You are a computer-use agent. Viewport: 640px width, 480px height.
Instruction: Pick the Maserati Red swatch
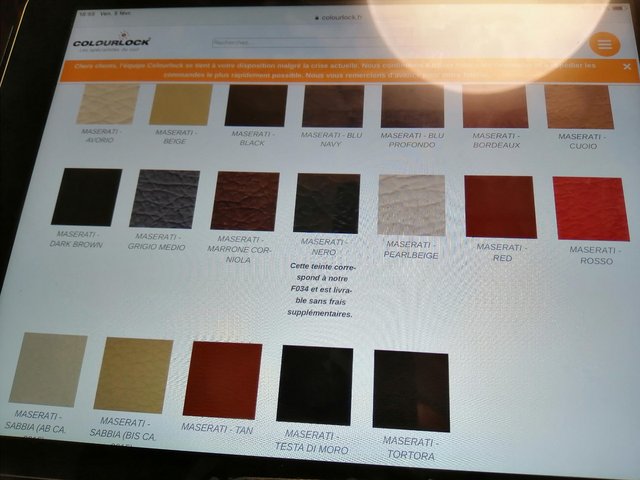point(501,207)
